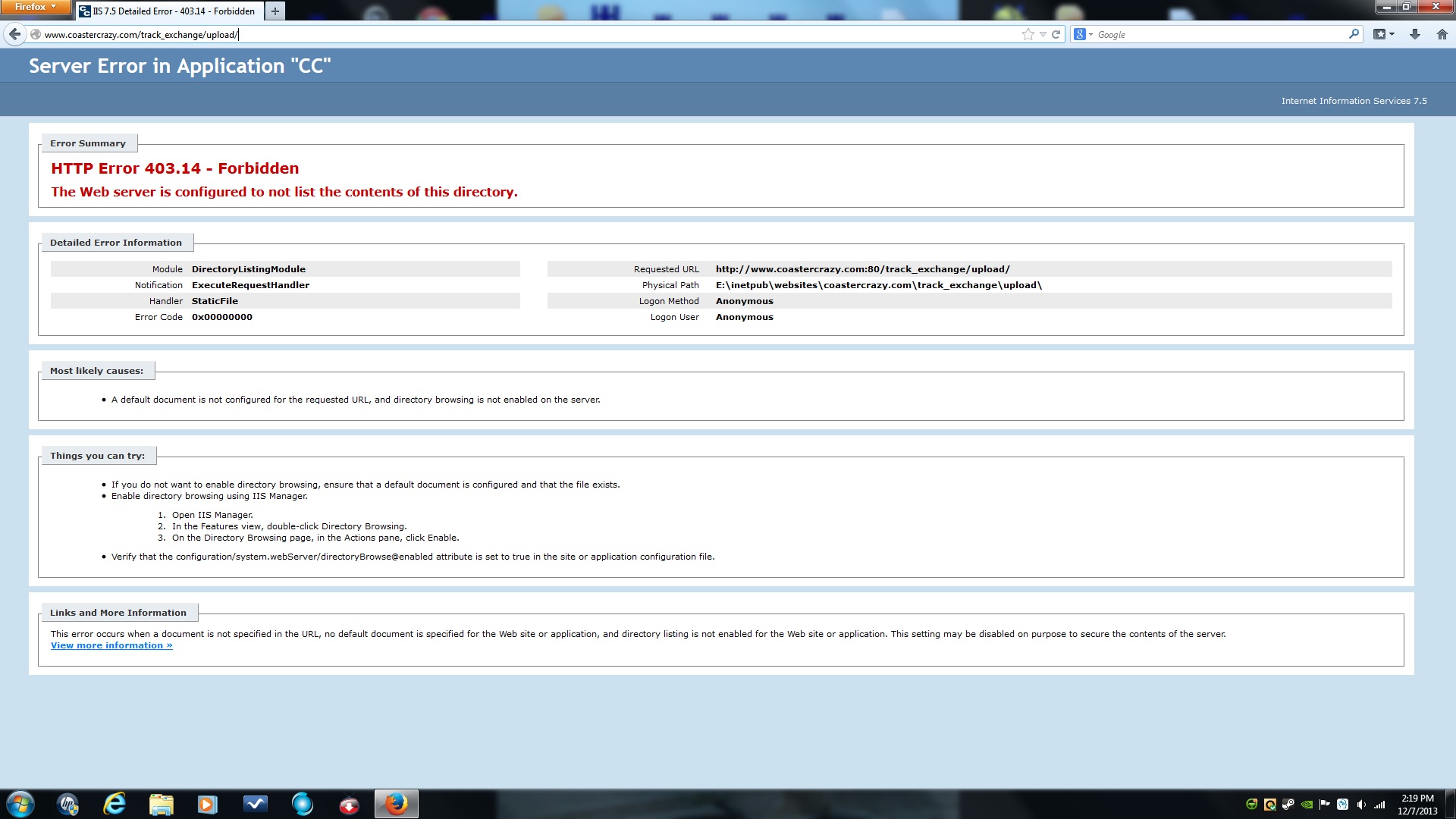Click the Show desktop strip
Screen dimensions: 1456x819
(x=1451, y=804)
